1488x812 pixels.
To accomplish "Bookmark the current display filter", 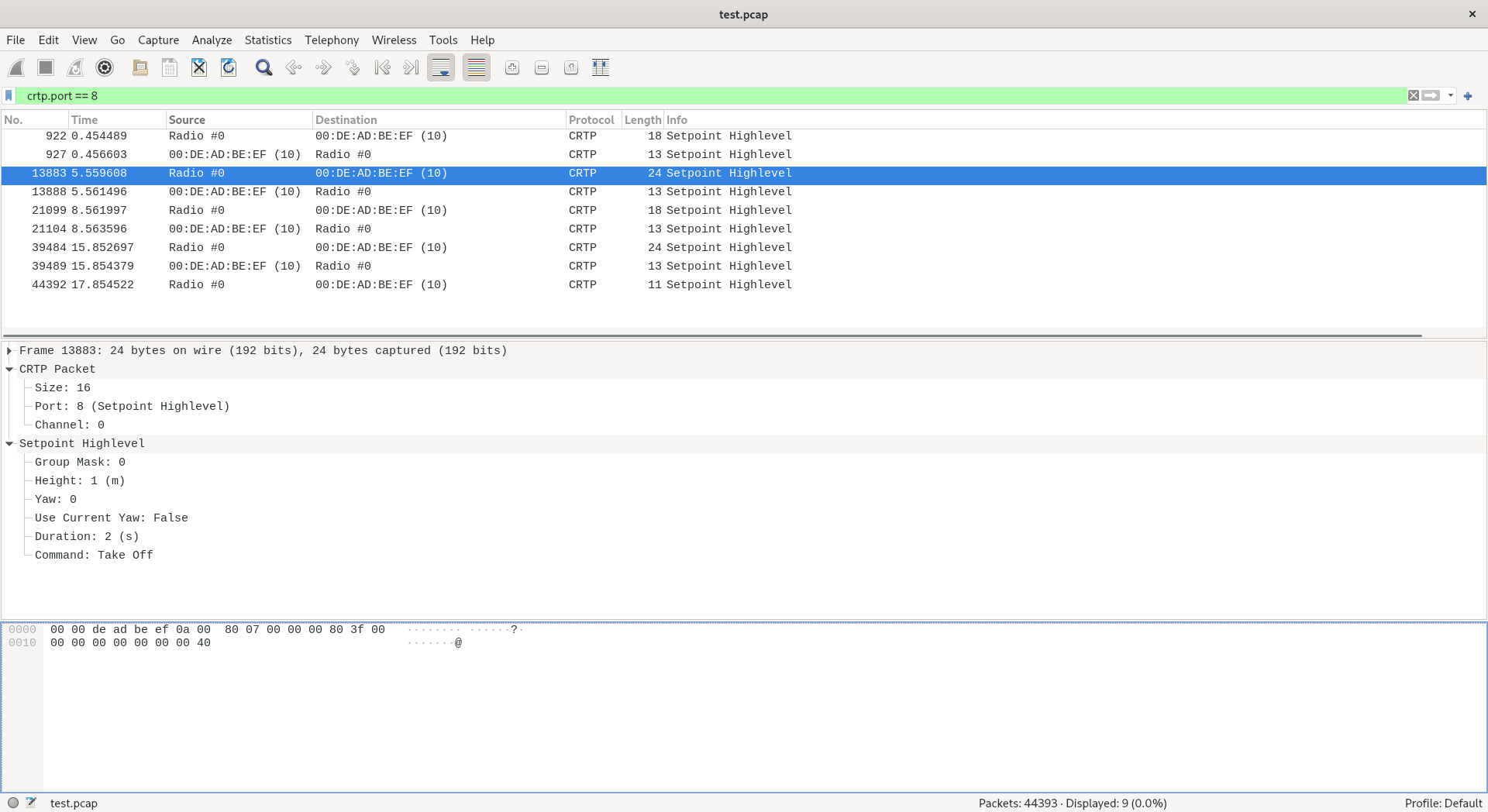I will (9, 95).
